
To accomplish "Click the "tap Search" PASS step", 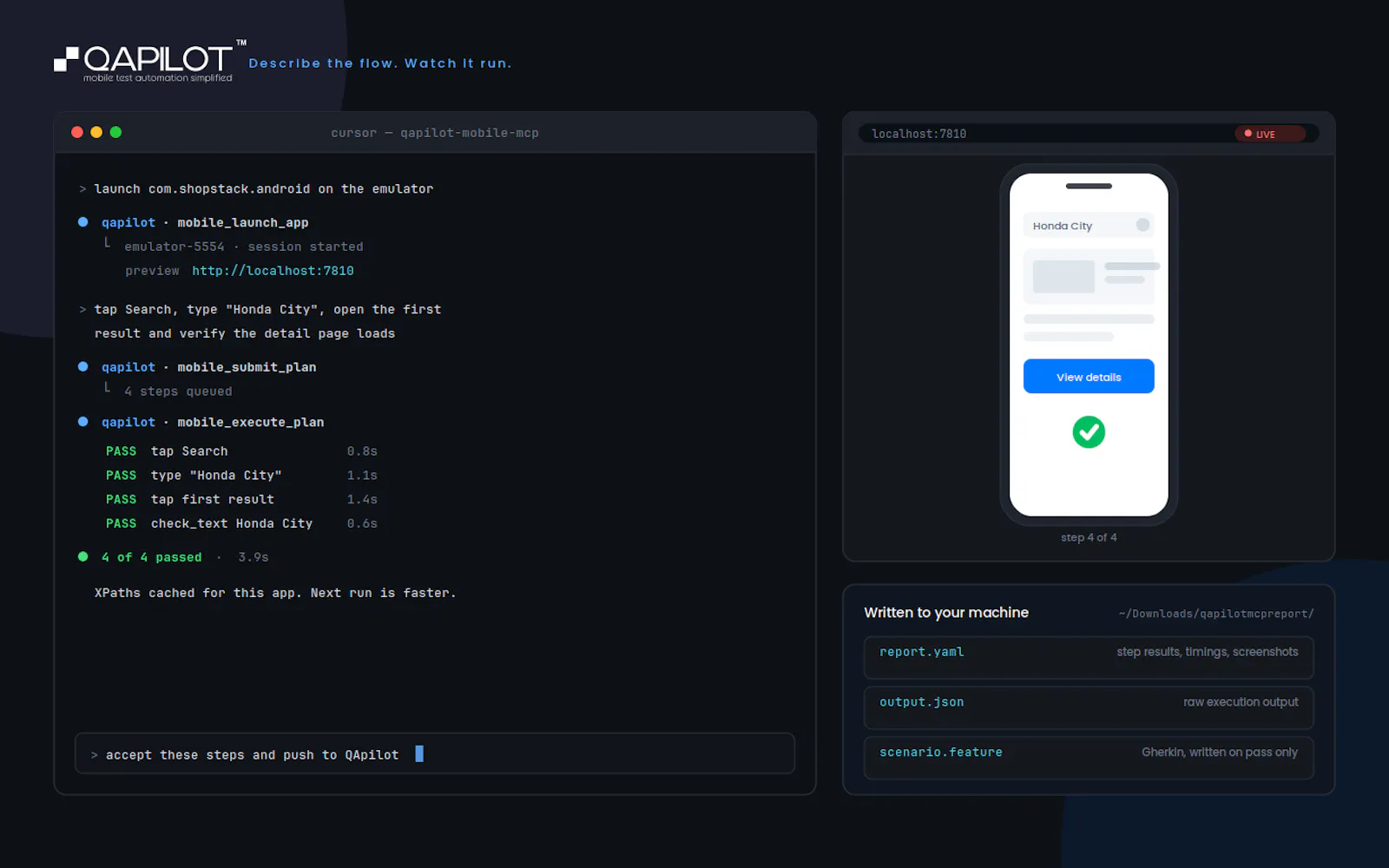I will click(x=241, y=451).
